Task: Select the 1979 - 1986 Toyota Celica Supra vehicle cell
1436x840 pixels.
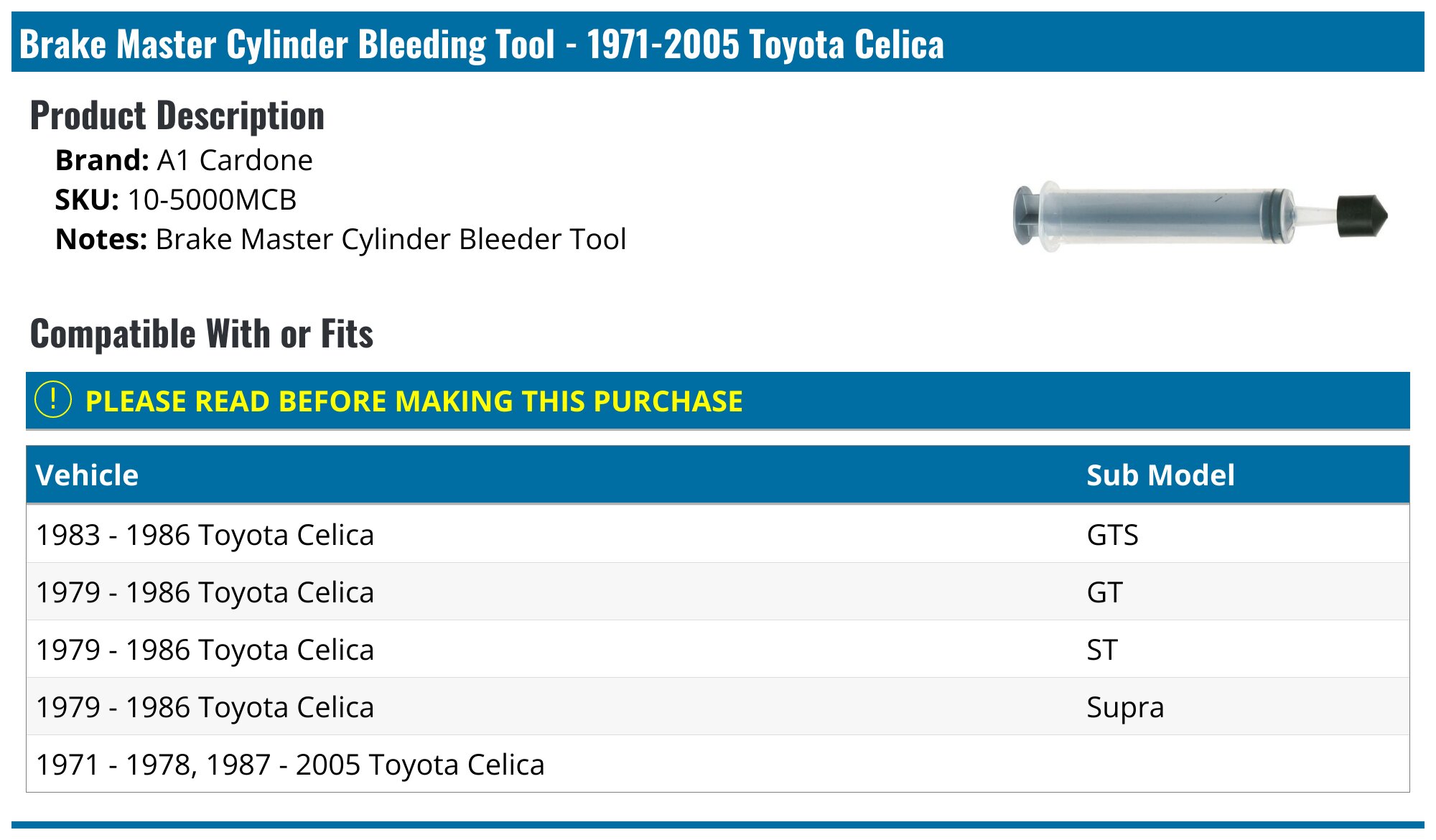Action: 205,707
